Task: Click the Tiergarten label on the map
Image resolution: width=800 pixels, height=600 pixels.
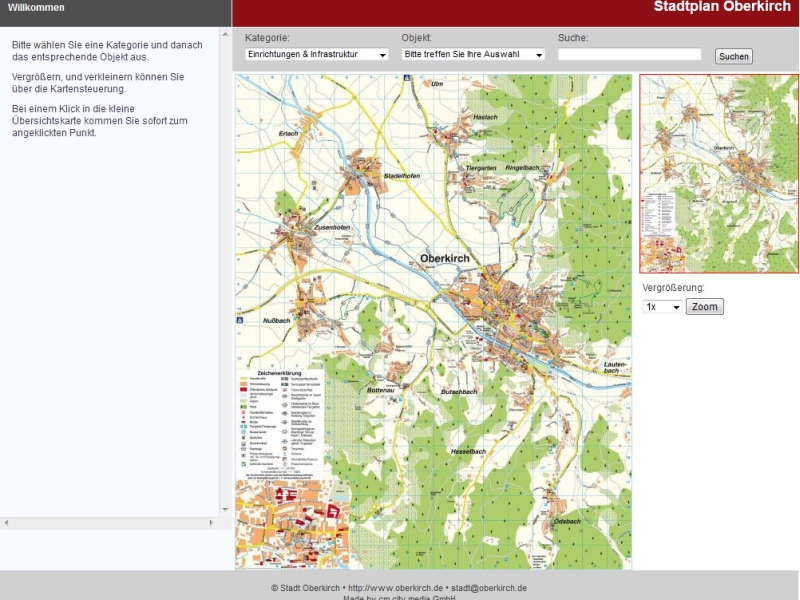Action: tap(481, 168)
